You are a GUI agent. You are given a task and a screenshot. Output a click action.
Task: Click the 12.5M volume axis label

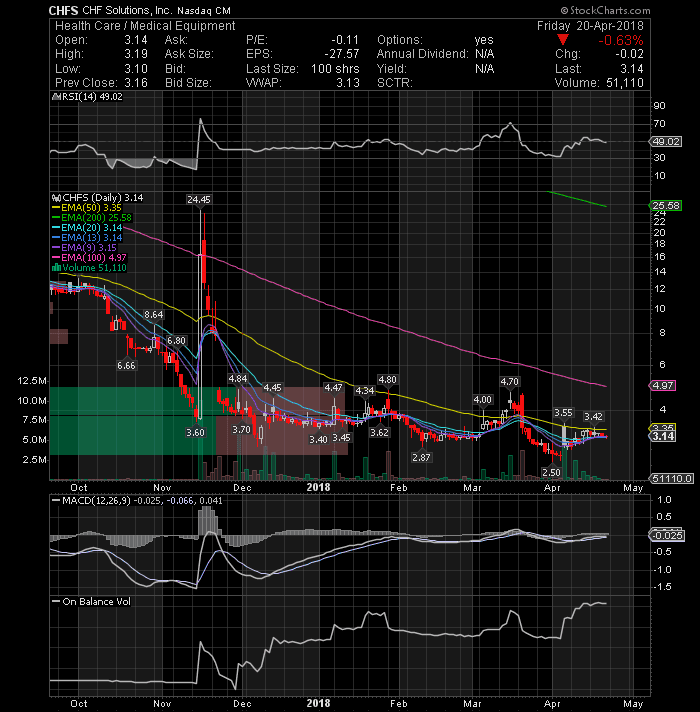tap(31, 381)
